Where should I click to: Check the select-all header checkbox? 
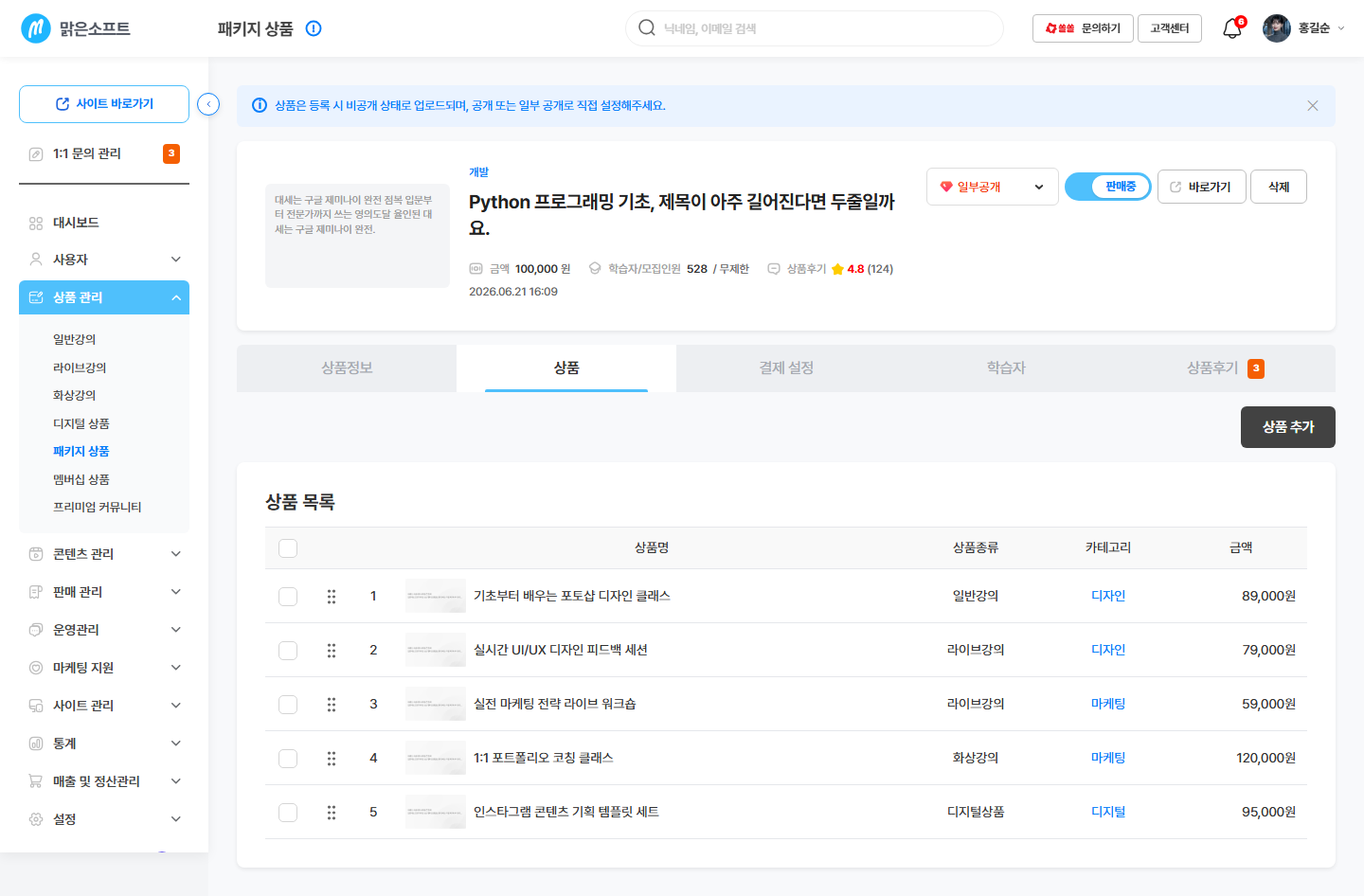tap(288, 548)
